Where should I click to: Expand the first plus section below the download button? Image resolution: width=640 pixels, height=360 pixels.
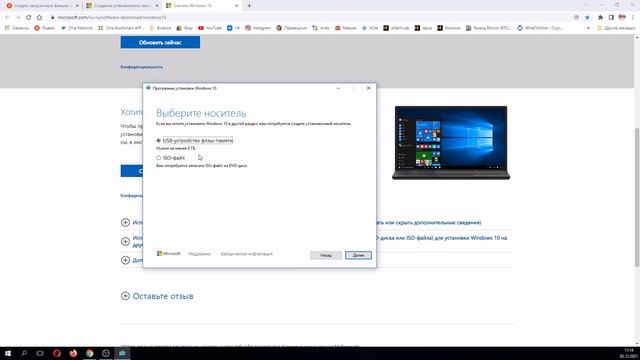[x=125, y=222]
